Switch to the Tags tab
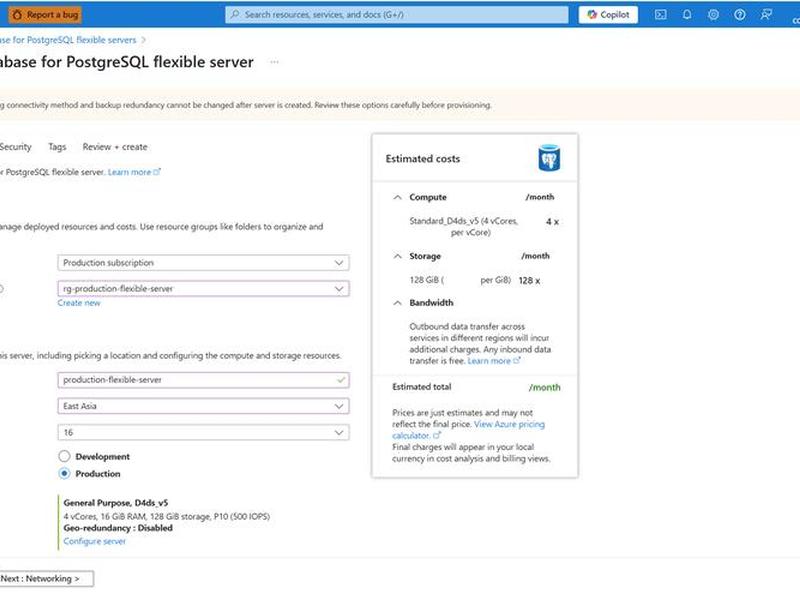800x600 pixels. tap(57, 147)
